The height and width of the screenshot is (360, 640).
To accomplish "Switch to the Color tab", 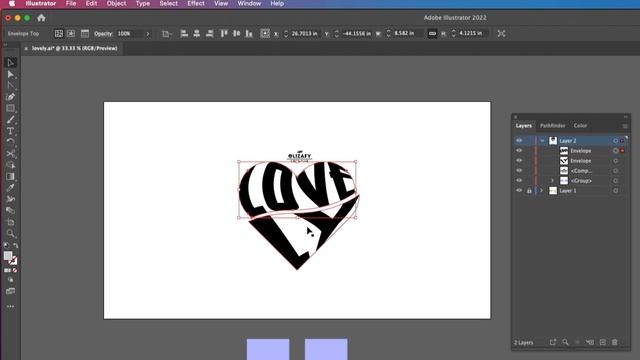I will (580, 126).
